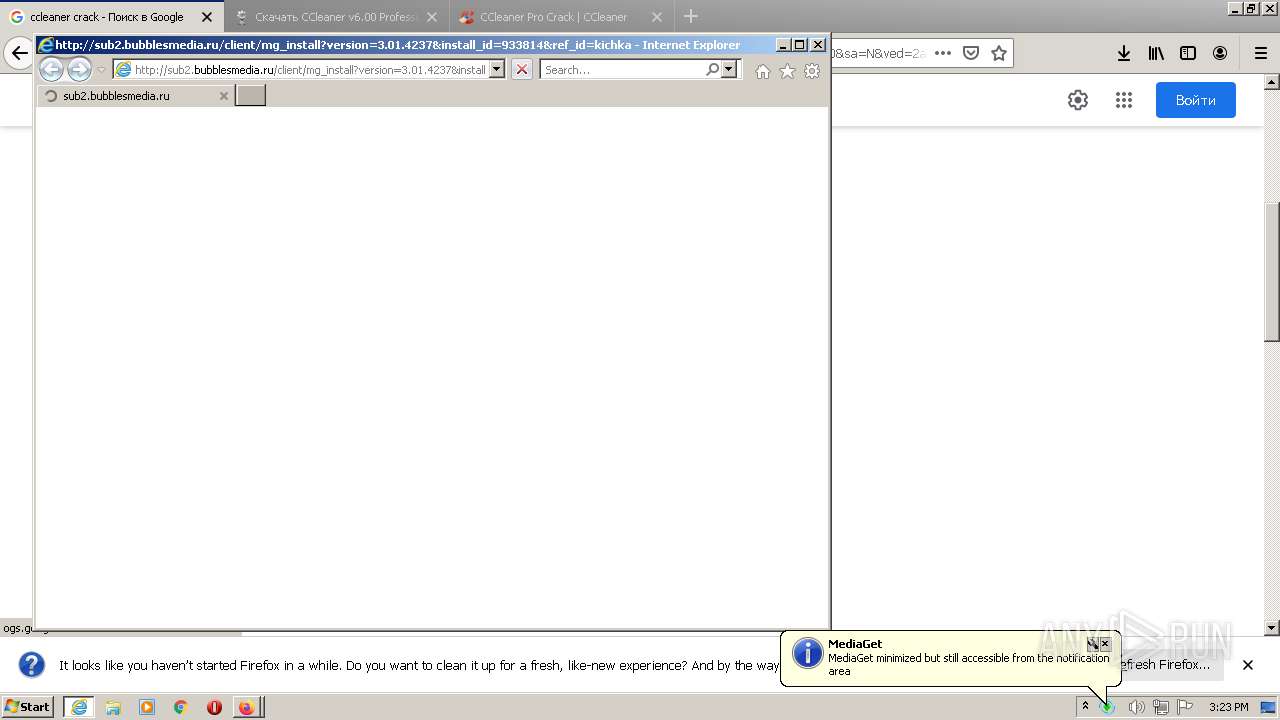Open Internet Explorer favorites star
Image resolution: width=1280 pixels, height=720 pixels.
(787, 71)
